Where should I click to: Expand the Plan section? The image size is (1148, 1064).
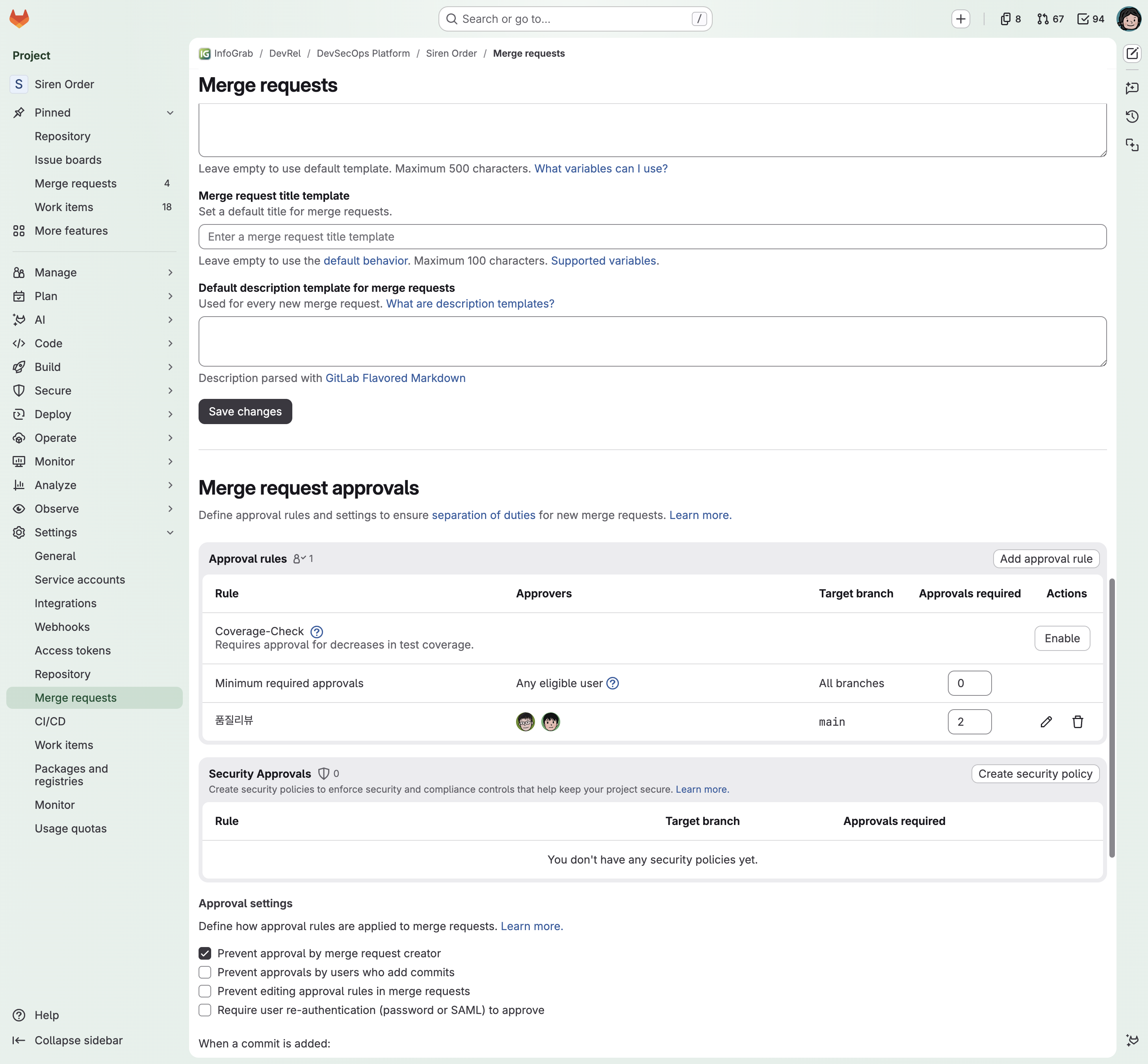pos(95,296)
